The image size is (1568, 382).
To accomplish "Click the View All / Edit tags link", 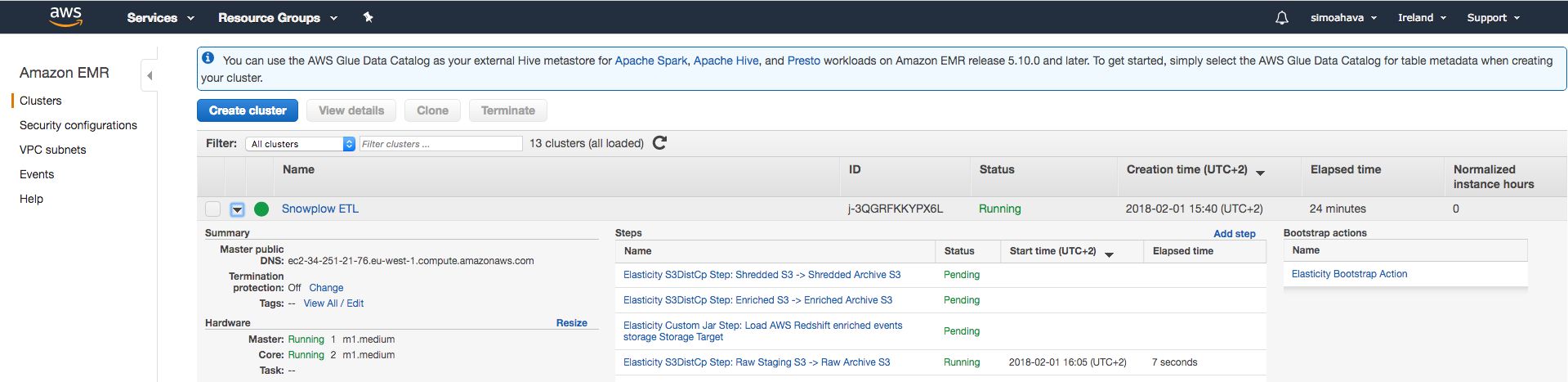I will [x=333, y=303].
